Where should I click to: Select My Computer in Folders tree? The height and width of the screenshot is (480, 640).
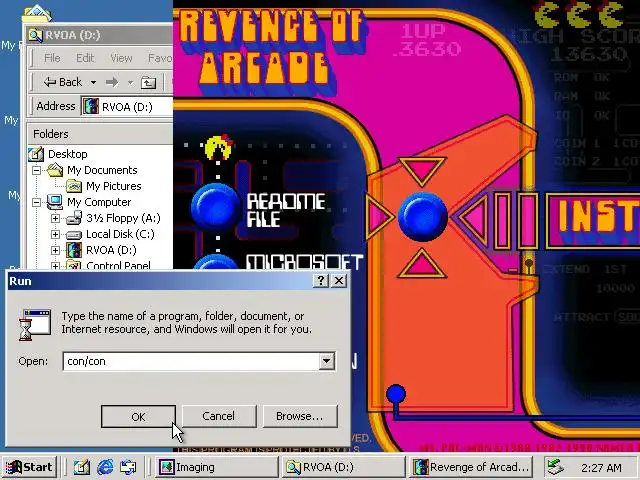[x=99, y=202]
